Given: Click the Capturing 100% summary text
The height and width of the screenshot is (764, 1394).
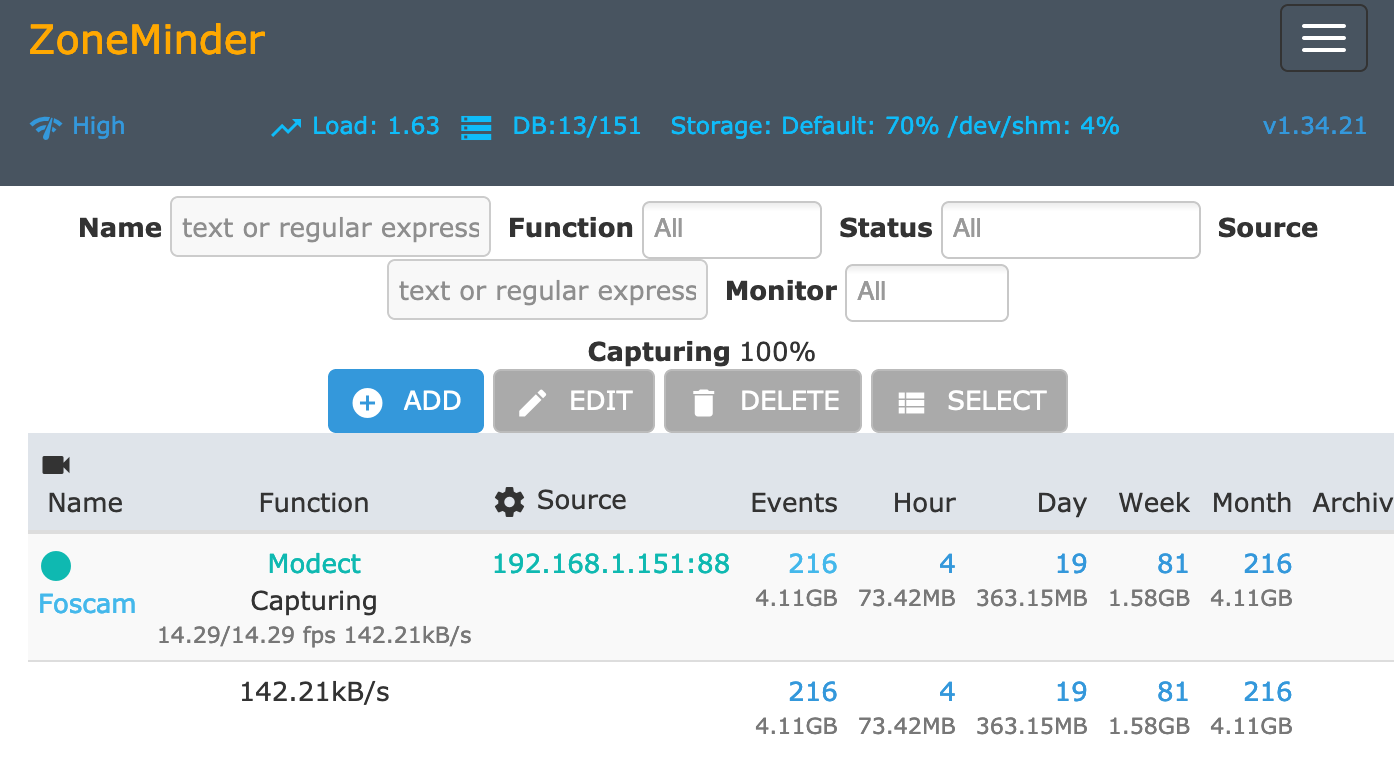Looking at the screenshot, I should (x=701, y=352).
